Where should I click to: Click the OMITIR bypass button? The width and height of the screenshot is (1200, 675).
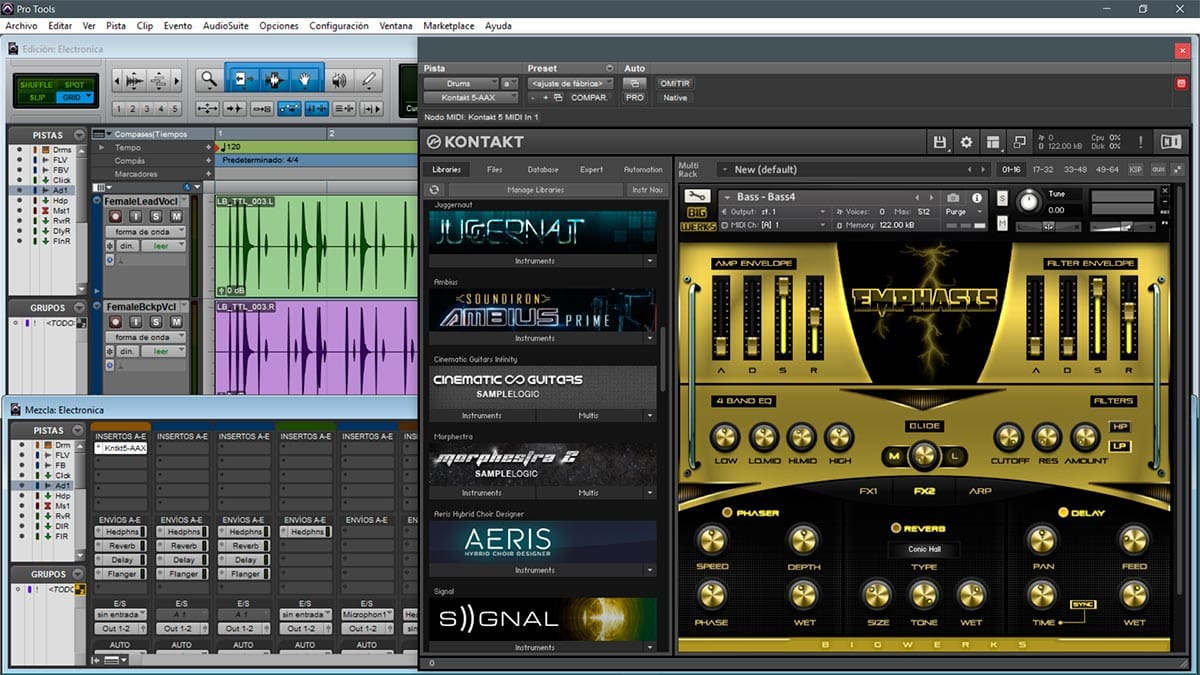point(675,84)
